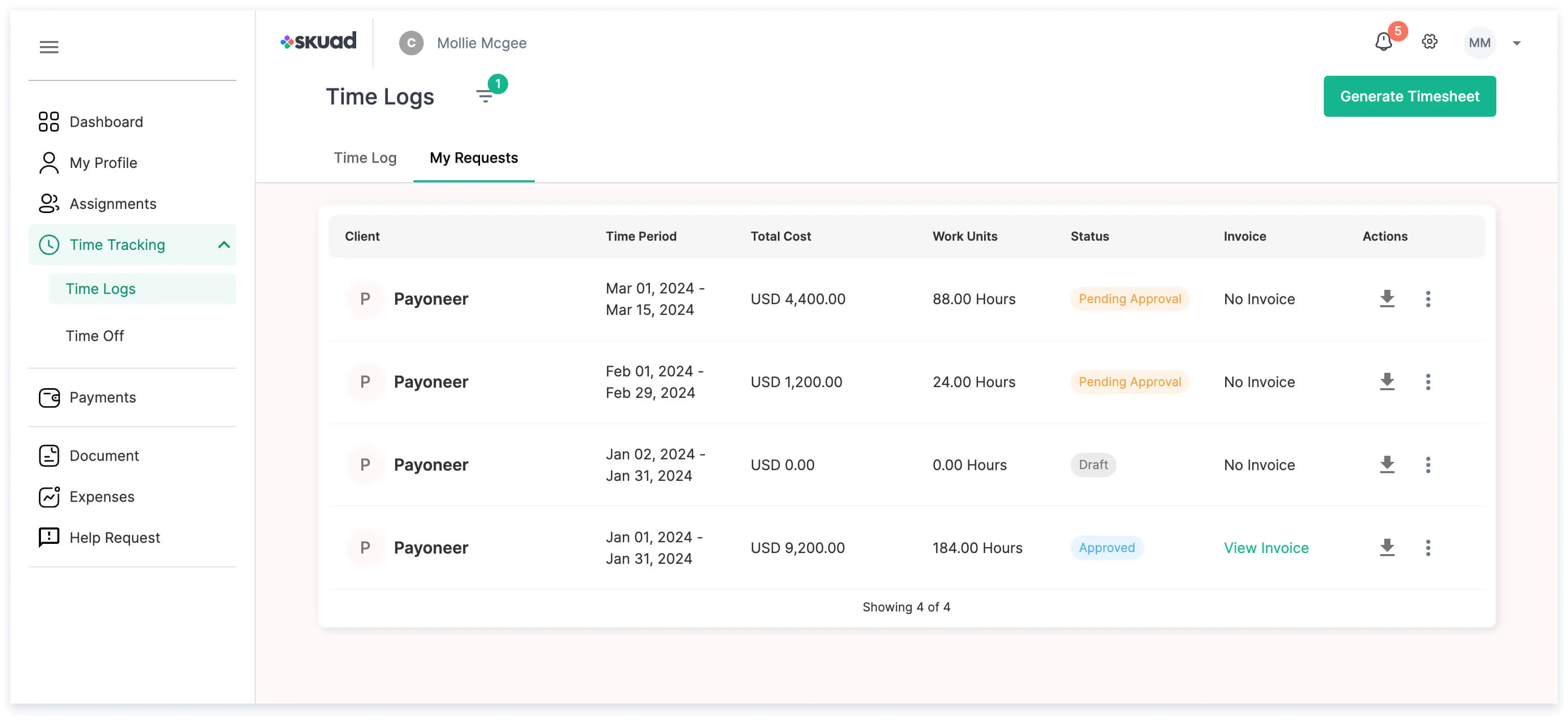The image size is (1568, 720).
Task: Click Pending Approval badge for USD 1,200.00
Action: coord(1129,382)
